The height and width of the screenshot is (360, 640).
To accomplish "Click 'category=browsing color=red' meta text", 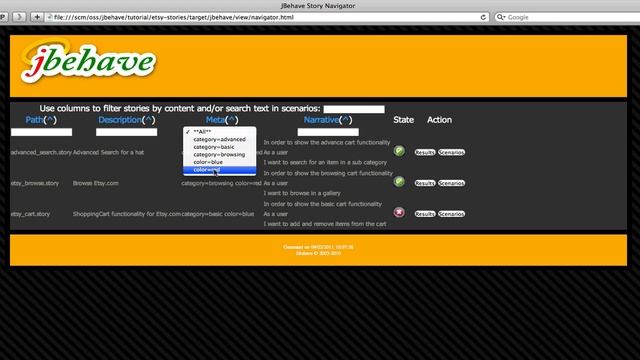I will [x=221, y=183].
